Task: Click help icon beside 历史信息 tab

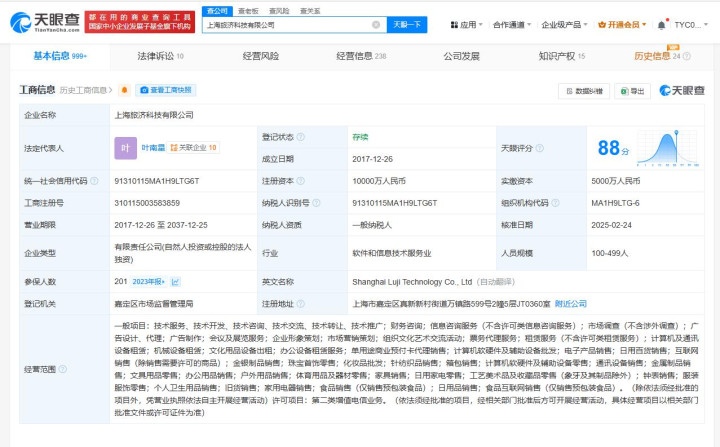Action: [x=687, y=56]
